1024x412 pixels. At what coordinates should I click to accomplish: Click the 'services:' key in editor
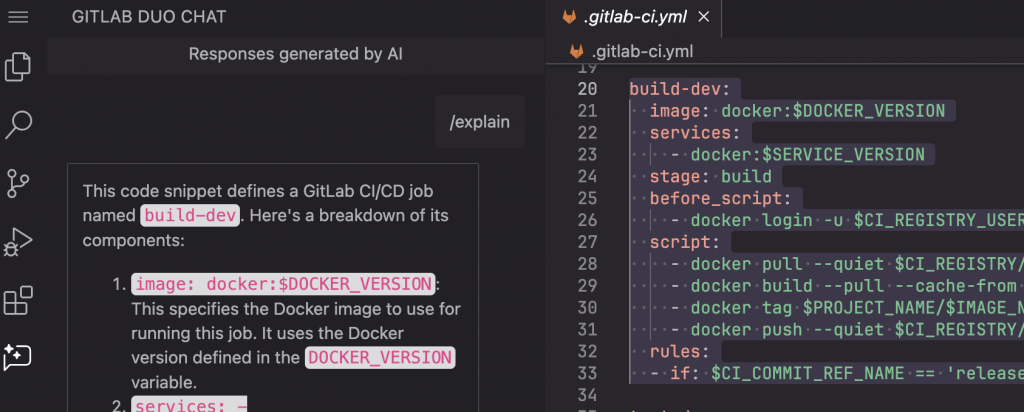pyautogui.click(x=694, y=133)
